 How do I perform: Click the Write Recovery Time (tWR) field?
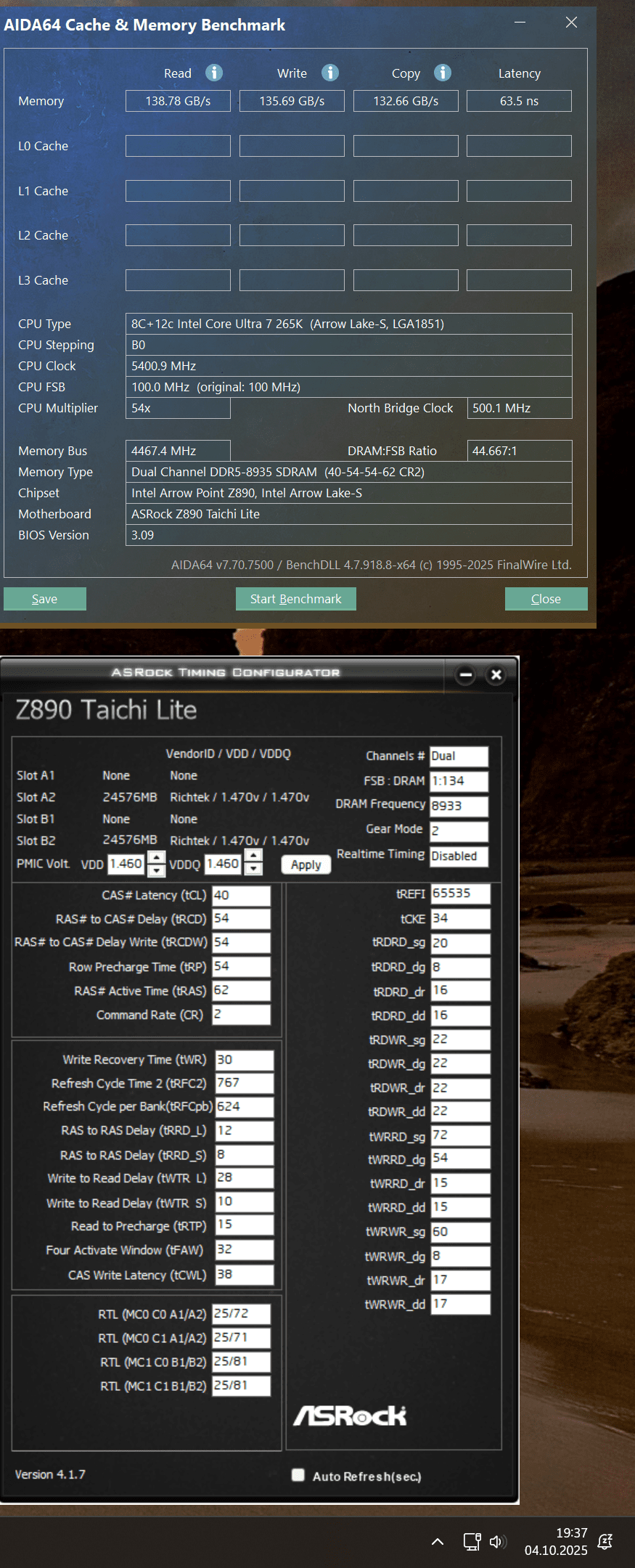click(245, 1060)
